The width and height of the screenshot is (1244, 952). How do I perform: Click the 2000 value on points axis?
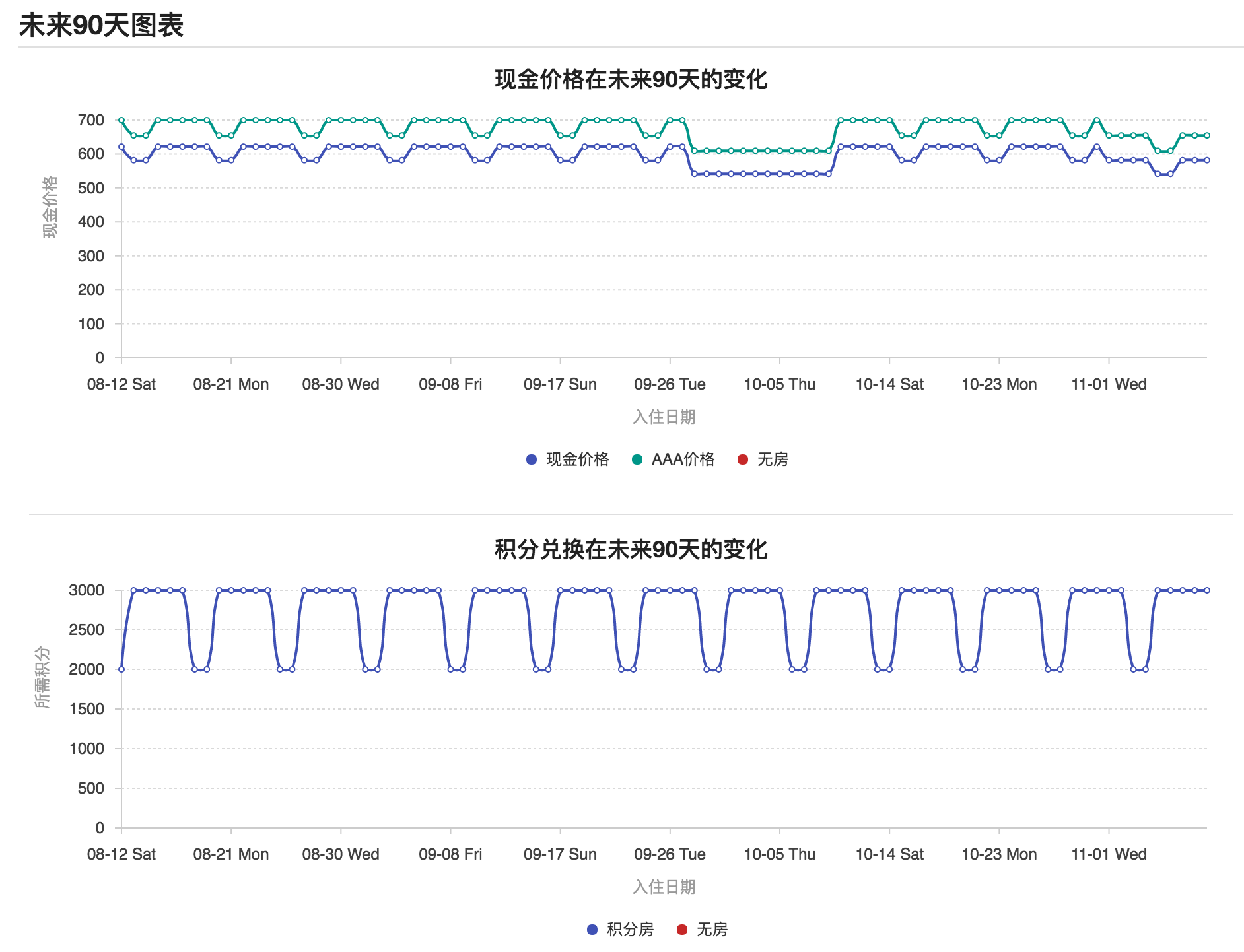tap(86, 669)
